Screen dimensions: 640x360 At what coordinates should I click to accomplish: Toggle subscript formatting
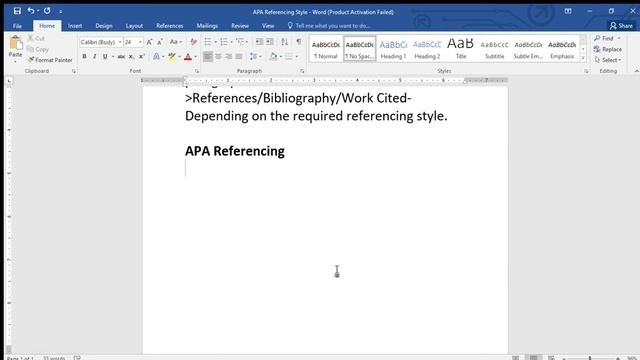coord(131,57)
